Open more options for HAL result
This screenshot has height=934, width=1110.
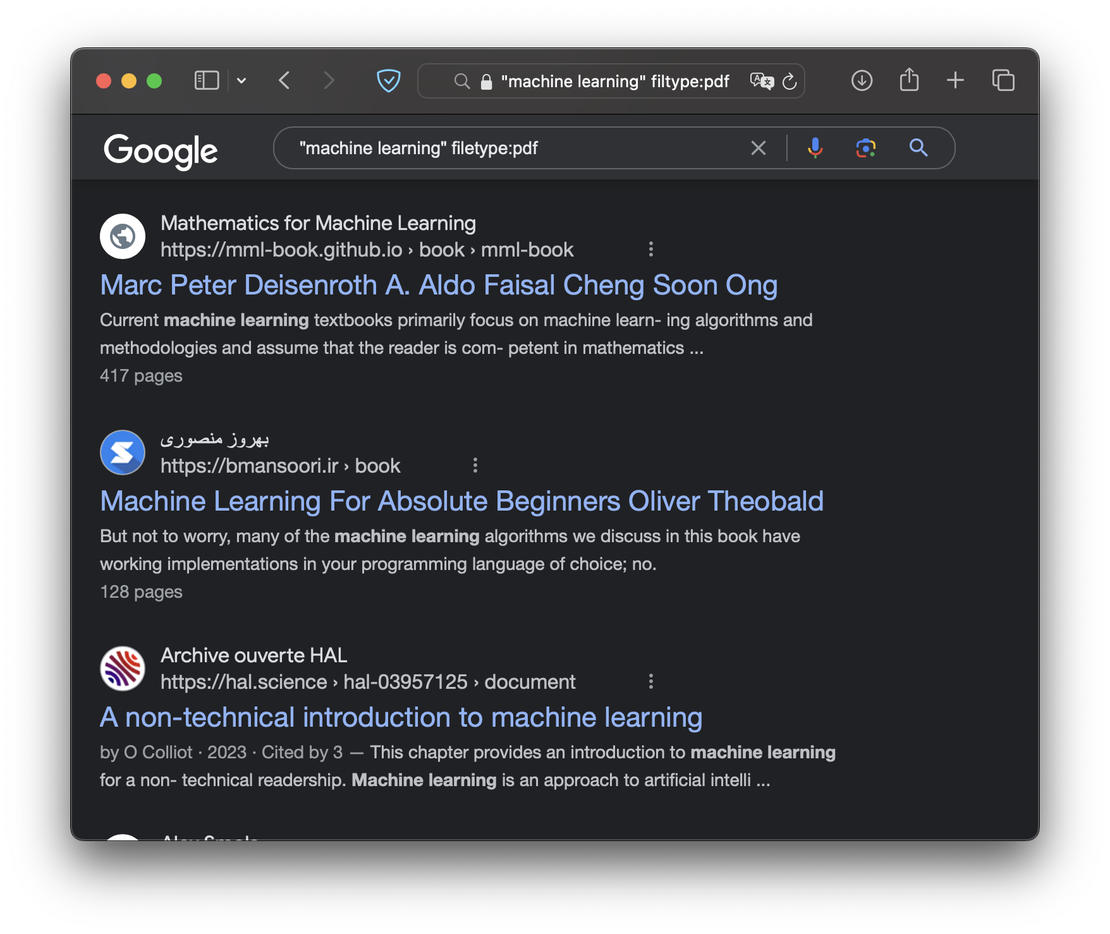[x=651, y=681]
